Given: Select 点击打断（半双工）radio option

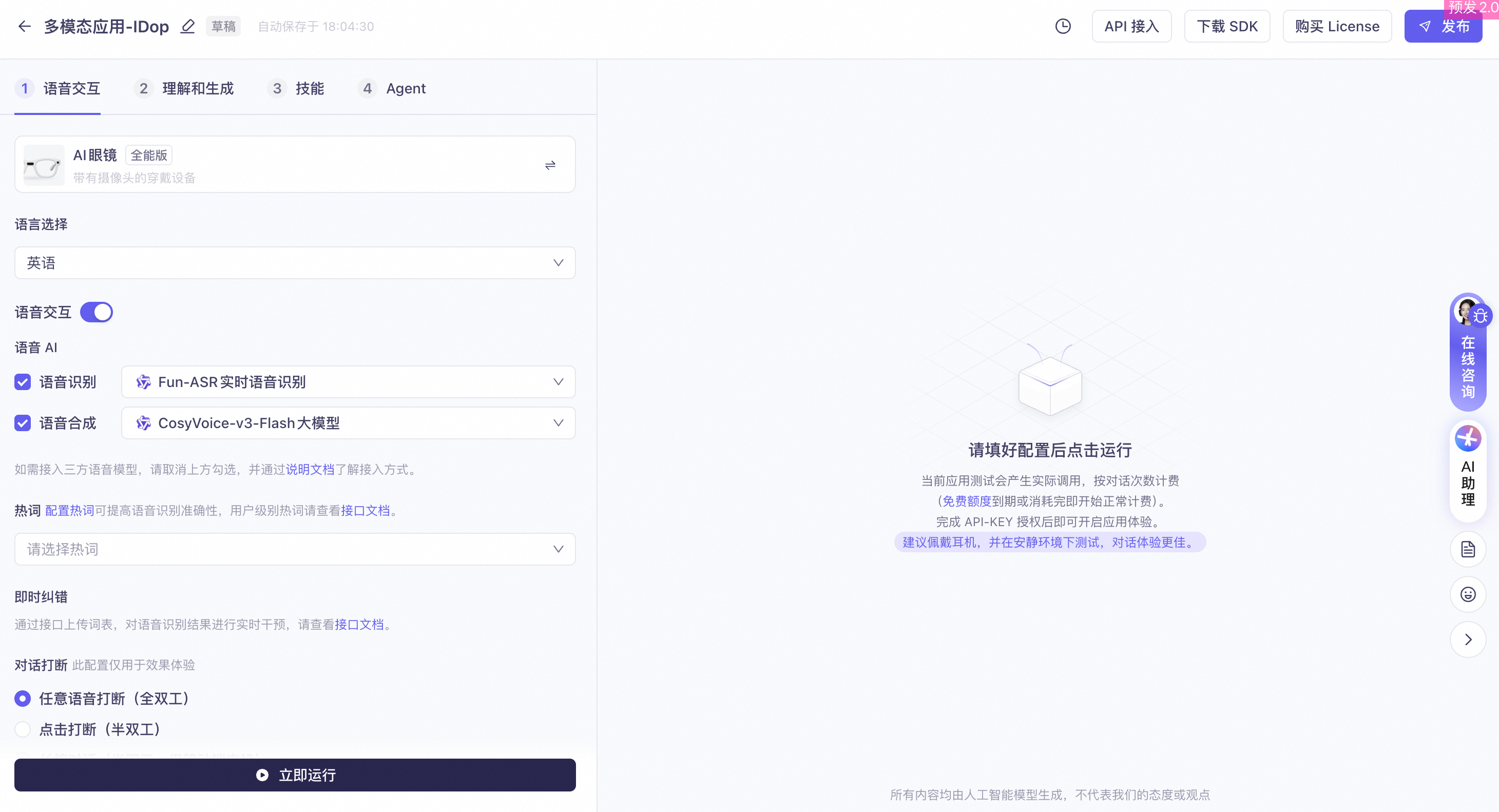Looking at the screenshot, I should [23, 729].
